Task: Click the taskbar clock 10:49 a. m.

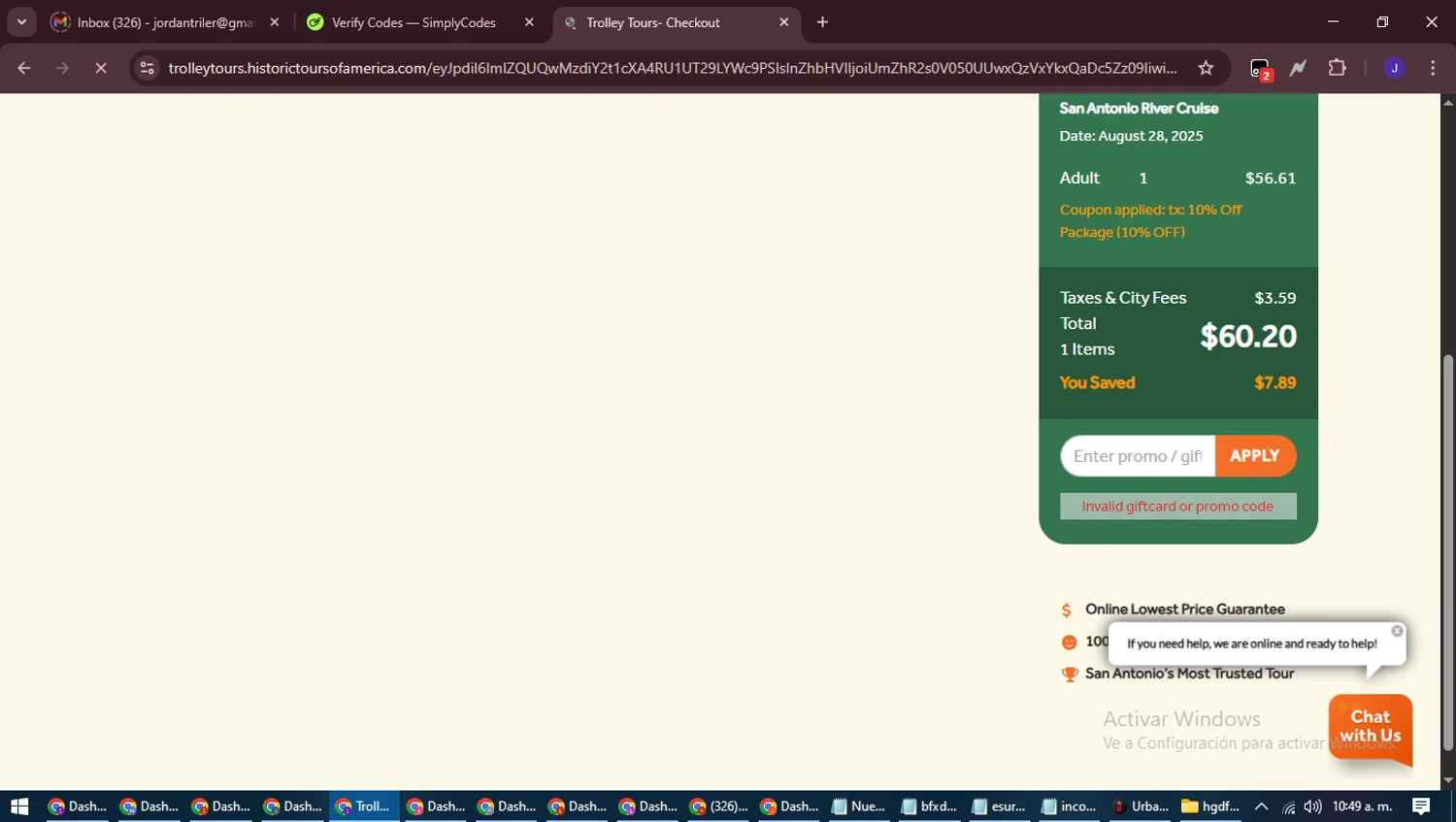Action: pos(1363,806)
